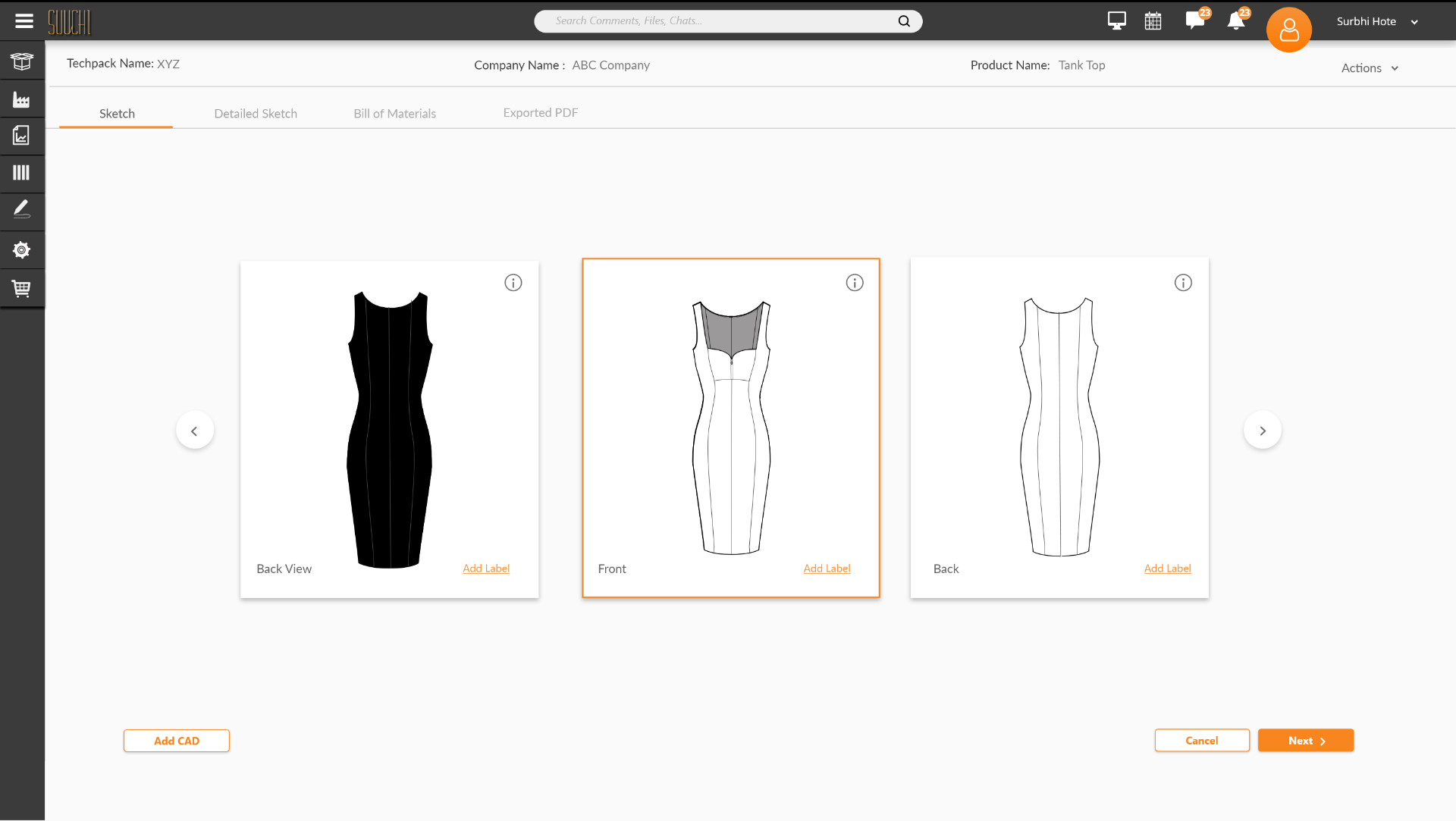This screenshot has width=1456, height=821.
Task: Switch to the Detailed Sketch tab
Action: 256,114
